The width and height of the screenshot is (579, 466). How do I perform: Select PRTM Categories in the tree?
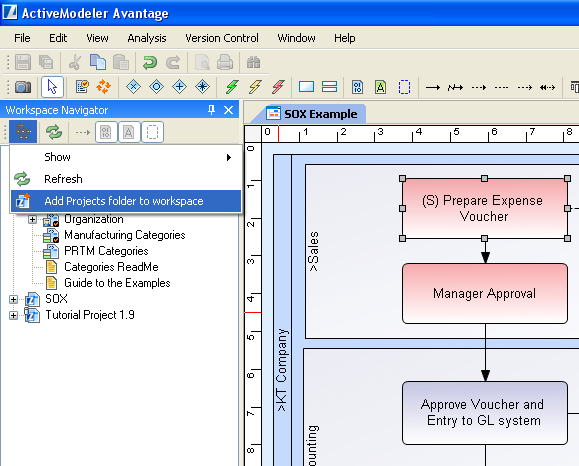click(106, 251)
